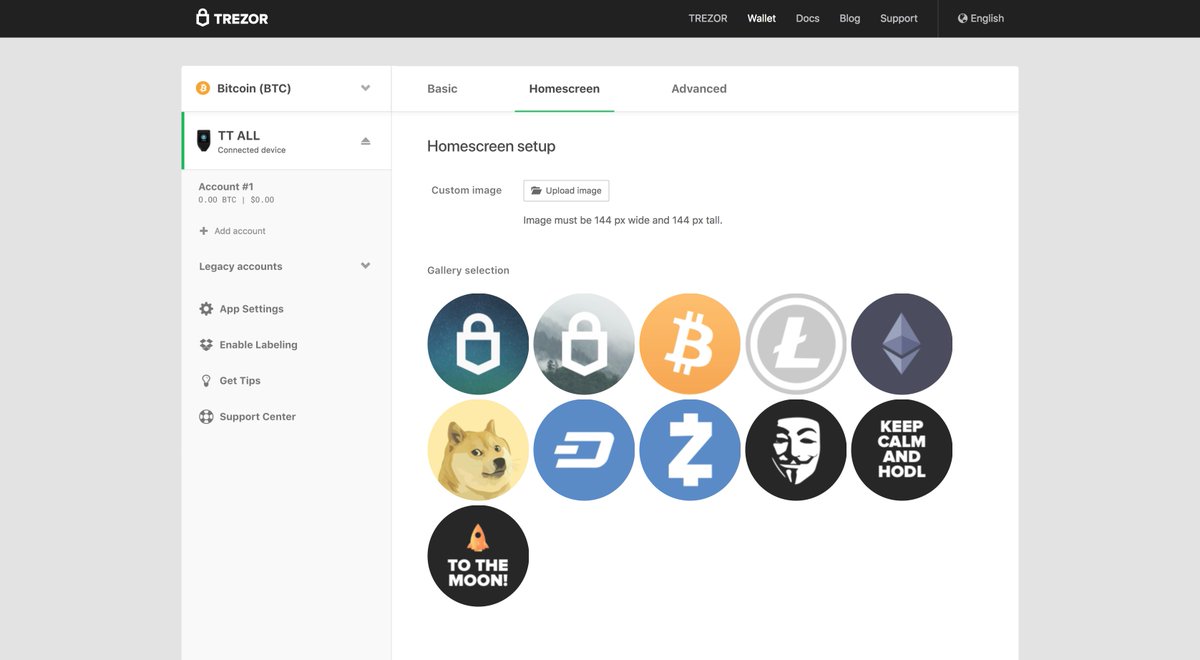The width and height of the screenshot is (1200, 660).
Task: Add a new account
Action: pos(232,230)
